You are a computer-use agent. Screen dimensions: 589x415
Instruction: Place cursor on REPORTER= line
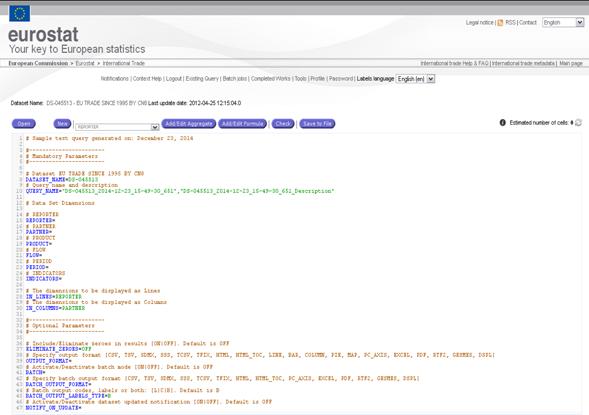41,220
